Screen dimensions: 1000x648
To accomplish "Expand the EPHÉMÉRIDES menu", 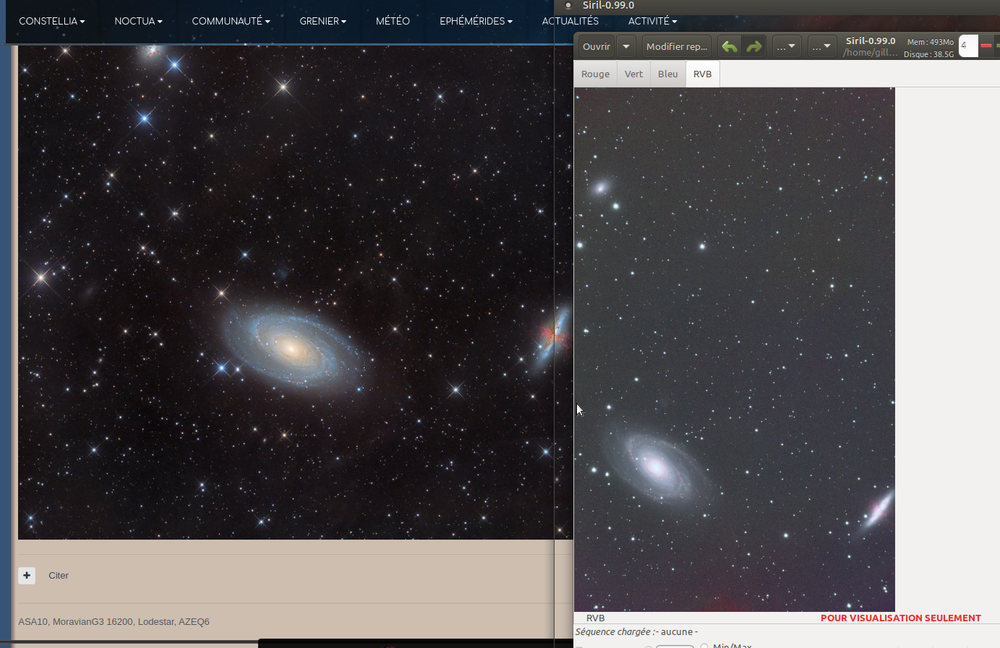I will click(x=476, y=21).
